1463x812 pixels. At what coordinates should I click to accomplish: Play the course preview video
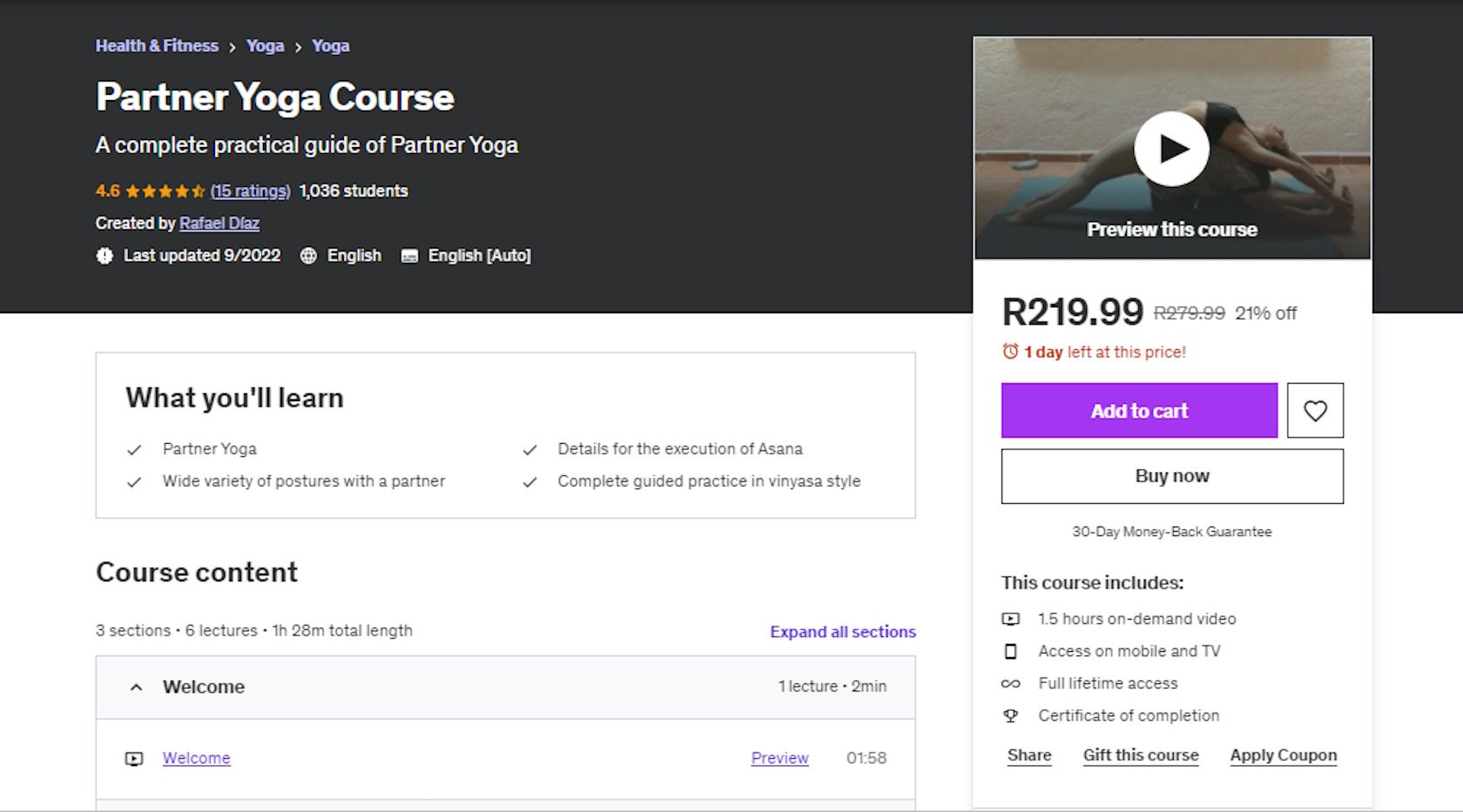pyautogui.click(x=1171, y=148)
